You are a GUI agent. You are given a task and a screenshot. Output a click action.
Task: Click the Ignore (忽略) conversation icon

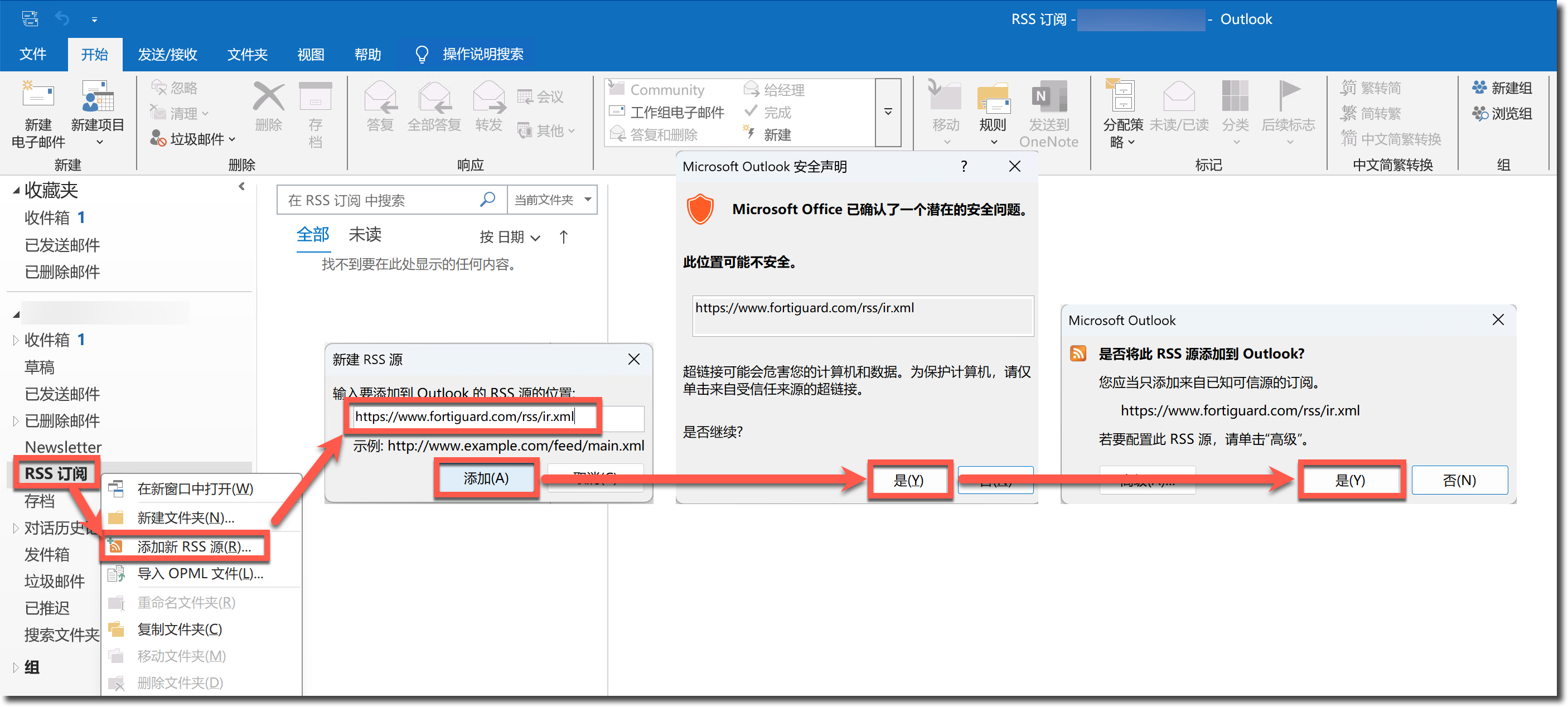coord(158,88)
